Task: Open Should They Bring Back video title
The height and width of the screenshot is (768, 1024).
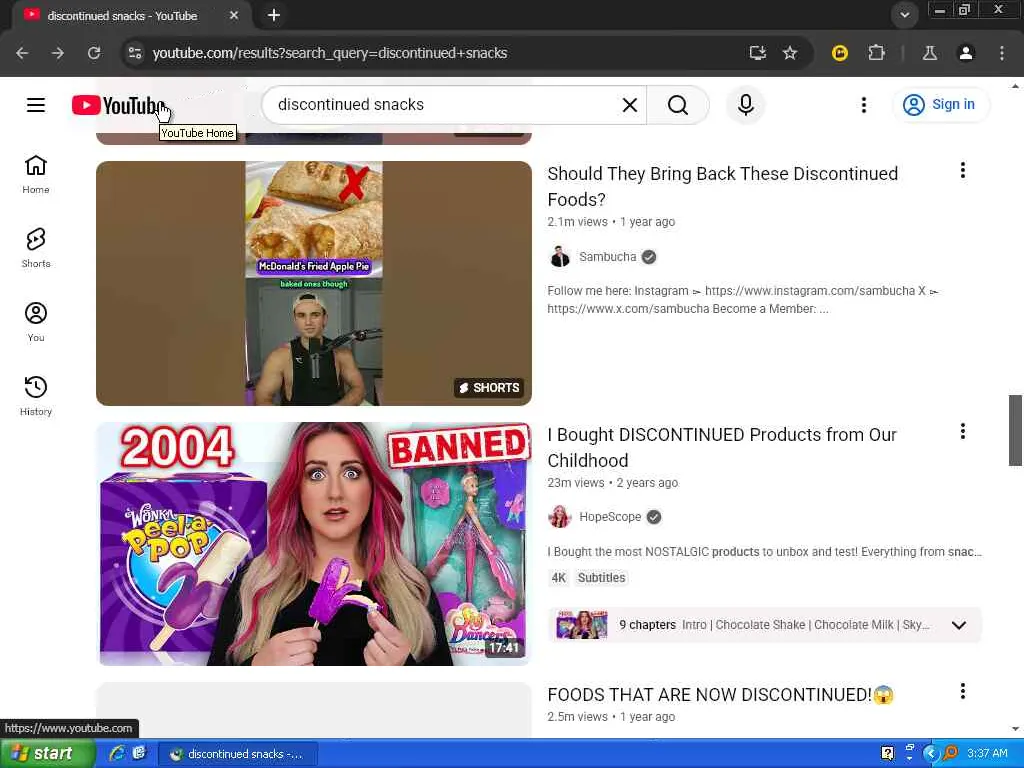Action: point(722,186)
